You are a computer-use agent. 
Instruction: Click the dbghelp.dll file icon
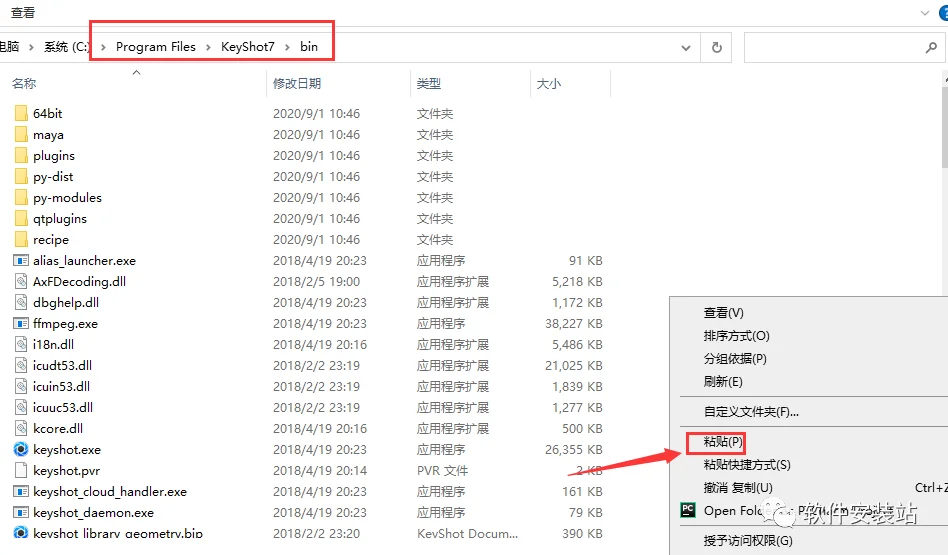point(21,302)
